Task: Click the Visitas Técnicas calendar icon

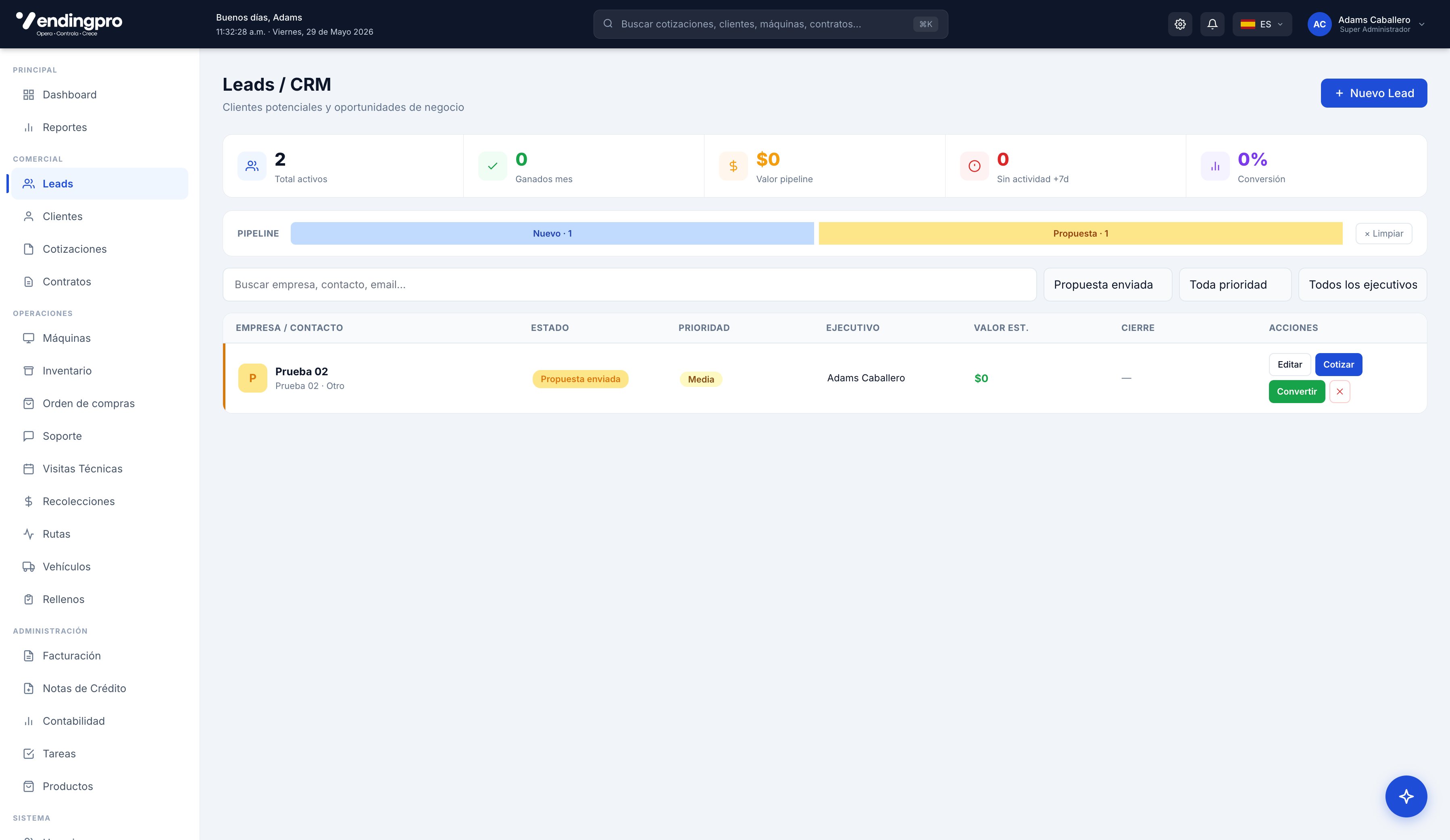Action: tap(29, 469)
